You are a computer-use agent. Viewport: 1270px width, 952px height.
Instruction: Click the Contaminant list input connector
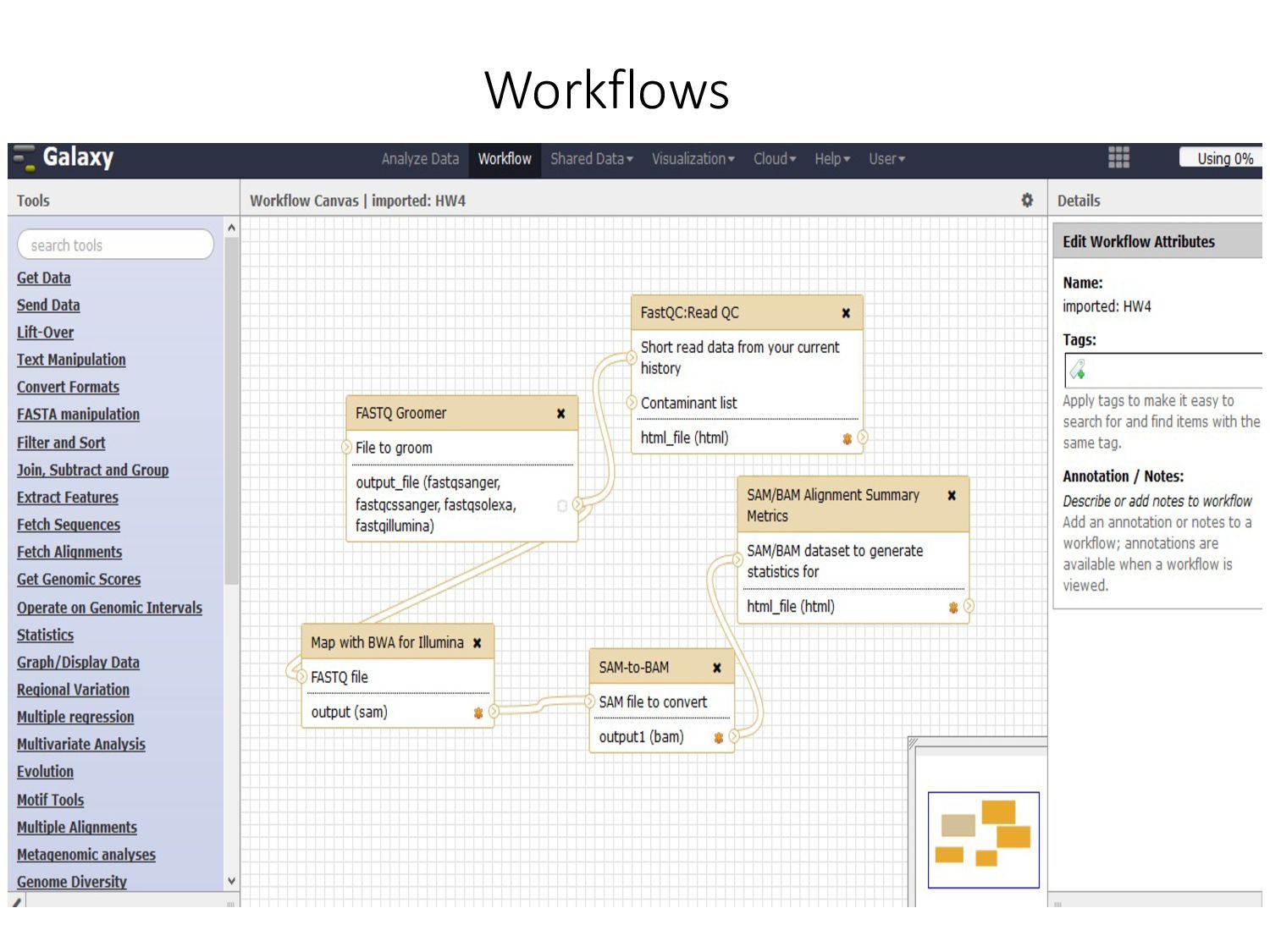pos(632,402)
